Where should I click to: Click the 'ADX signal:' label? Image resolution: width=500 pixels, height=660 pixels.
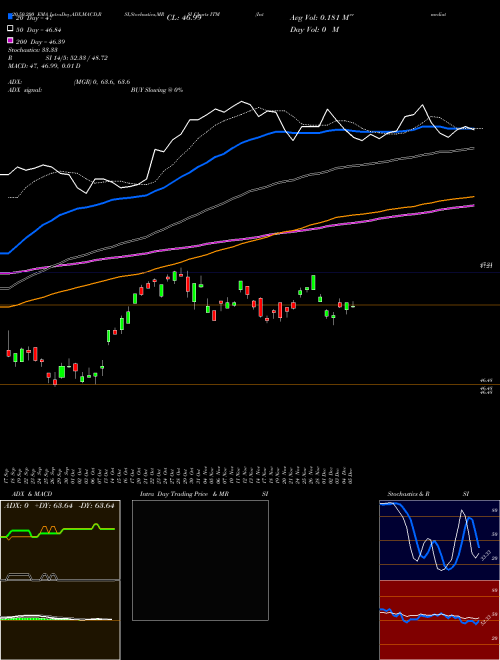[x=25, y=90]
